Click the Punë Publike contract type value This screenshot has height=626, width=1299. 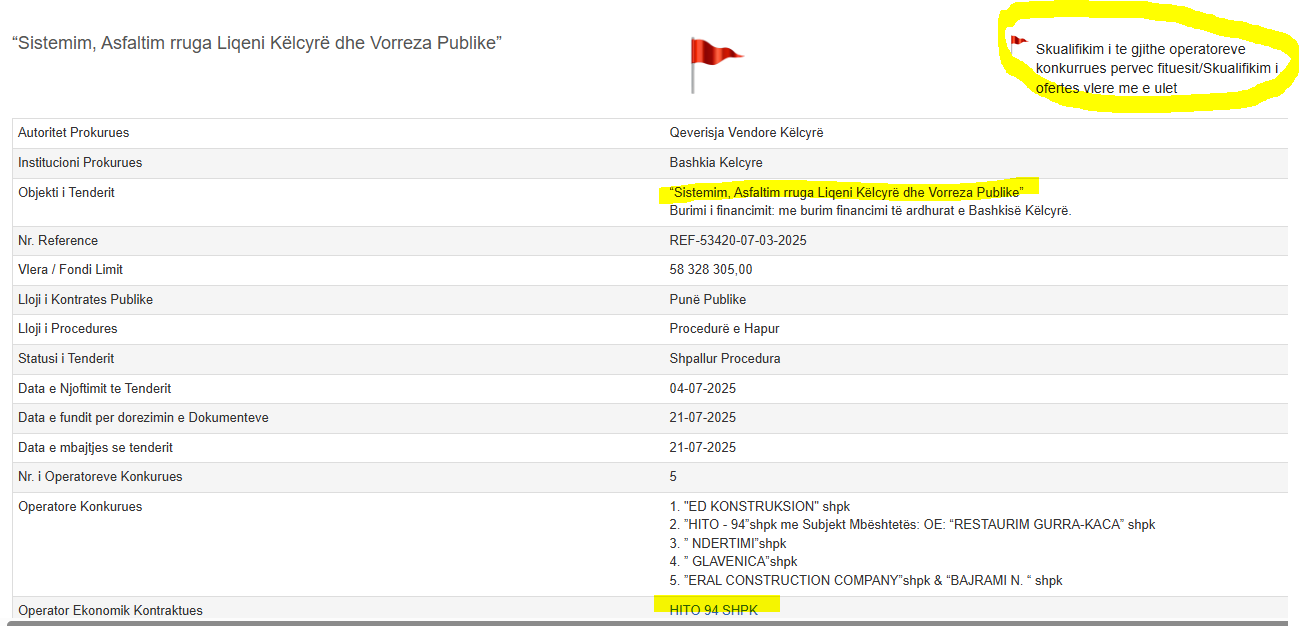[x=707, y=300]
